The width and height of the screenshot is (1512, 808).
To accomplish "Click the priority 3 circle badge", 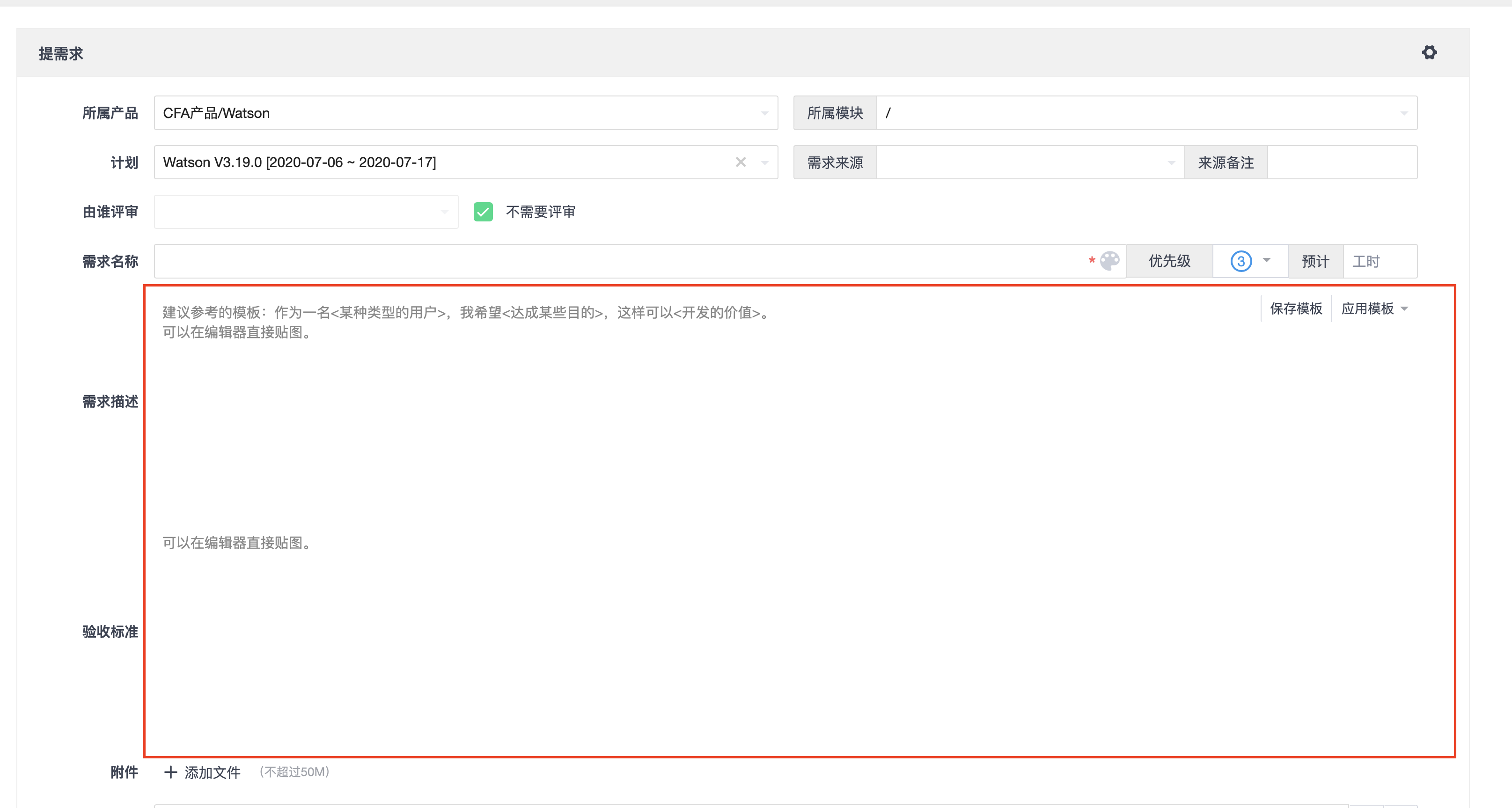I will coord(1241,261).
